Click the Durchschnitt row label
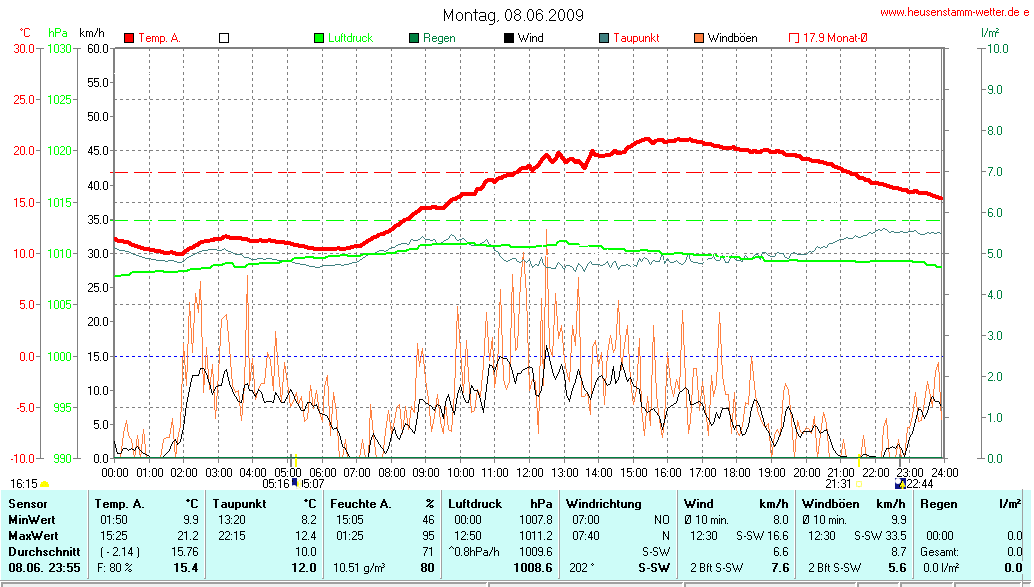The image size is (1034, 587). coord(43,551)
